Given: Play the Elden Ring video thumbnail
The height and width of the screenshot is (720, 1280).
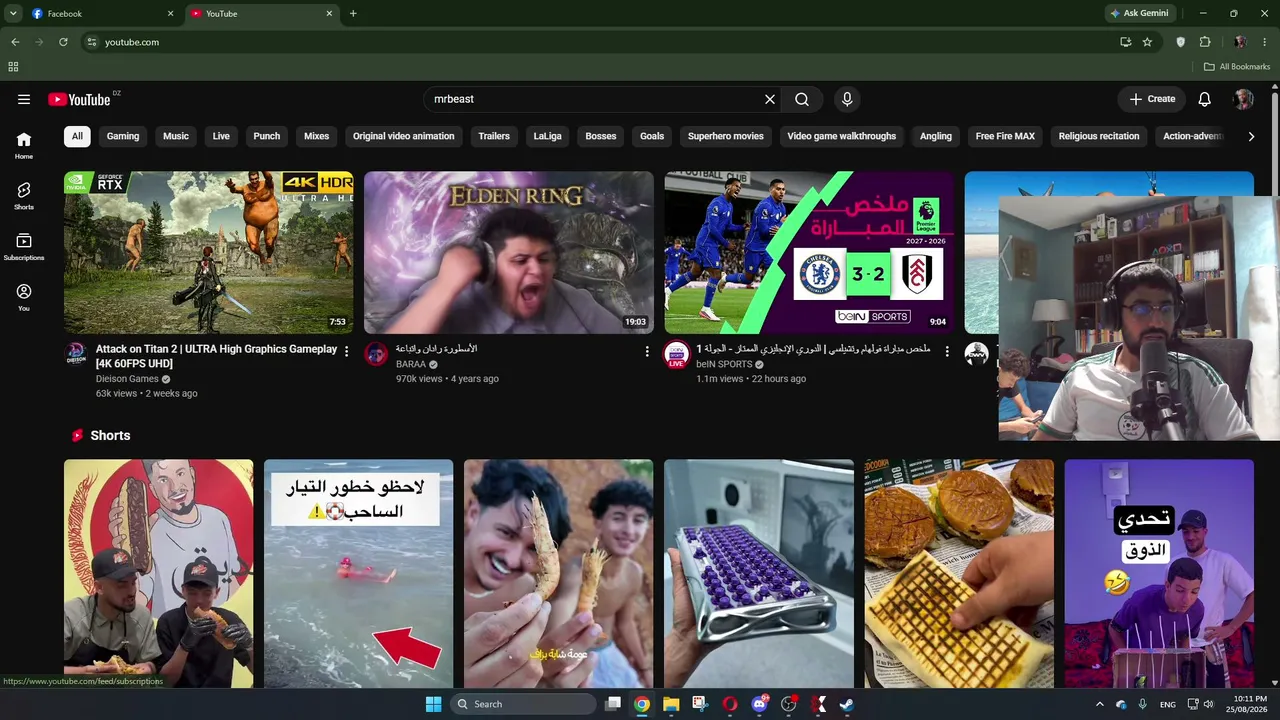Looking at the screenshot, I should pyautogui.click(x=509, y=252).
